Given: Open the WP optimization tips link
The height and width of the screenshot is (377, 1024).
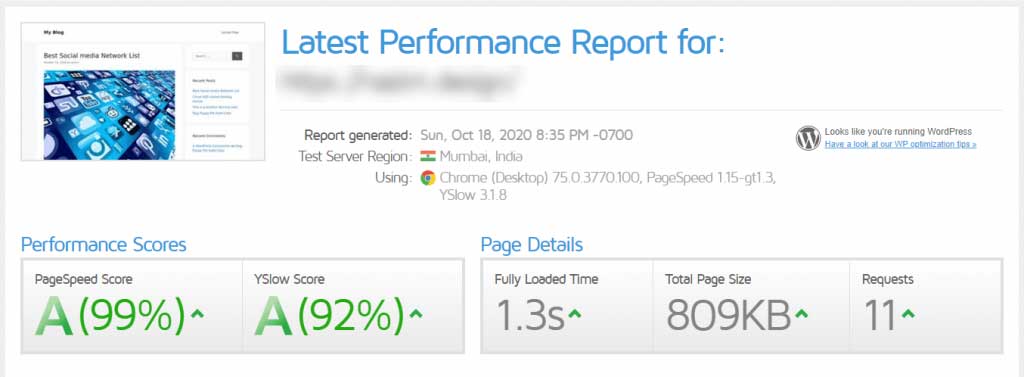Looking at the screenshot, I should tap(900, 144).
